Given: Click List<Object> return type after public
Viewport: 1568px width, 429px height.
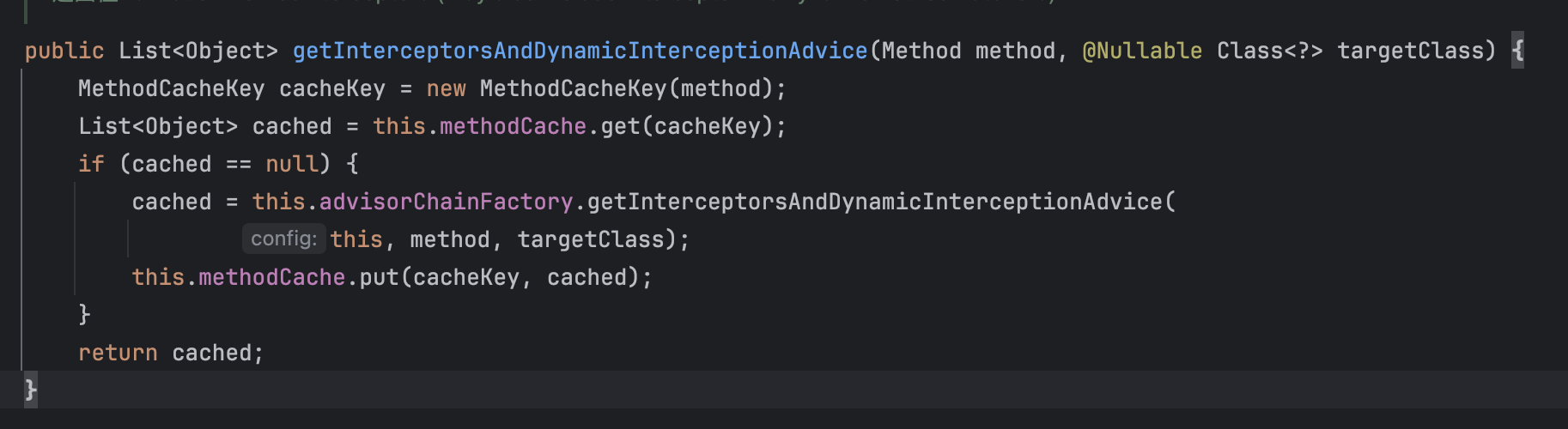Looking at the screenshot, I should point(198,51).
